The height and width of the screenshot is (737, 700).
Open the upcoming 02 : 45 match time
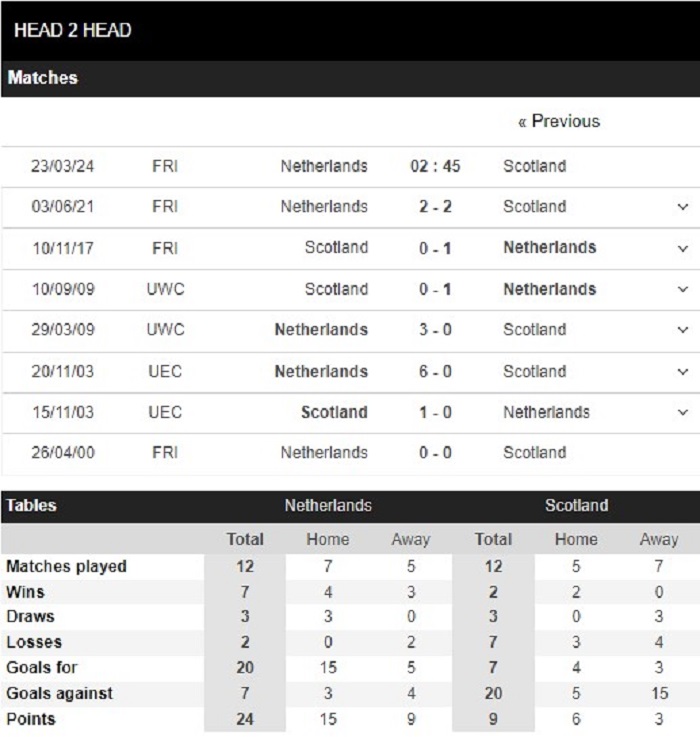pyautogui.click(x=435, y=166)
